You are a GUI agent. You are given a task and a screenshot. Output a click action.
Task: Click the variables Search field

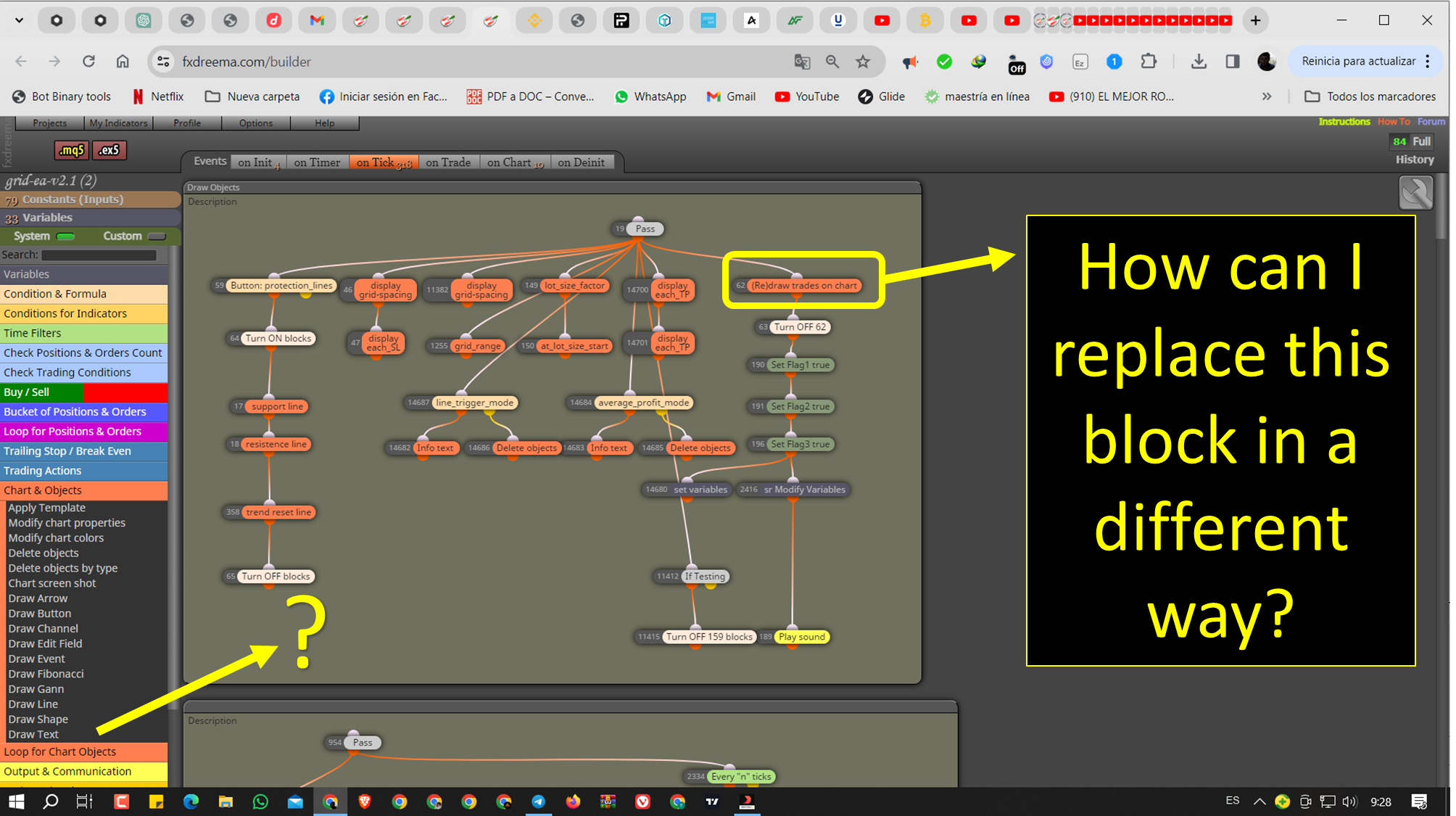tap(99, 255)
